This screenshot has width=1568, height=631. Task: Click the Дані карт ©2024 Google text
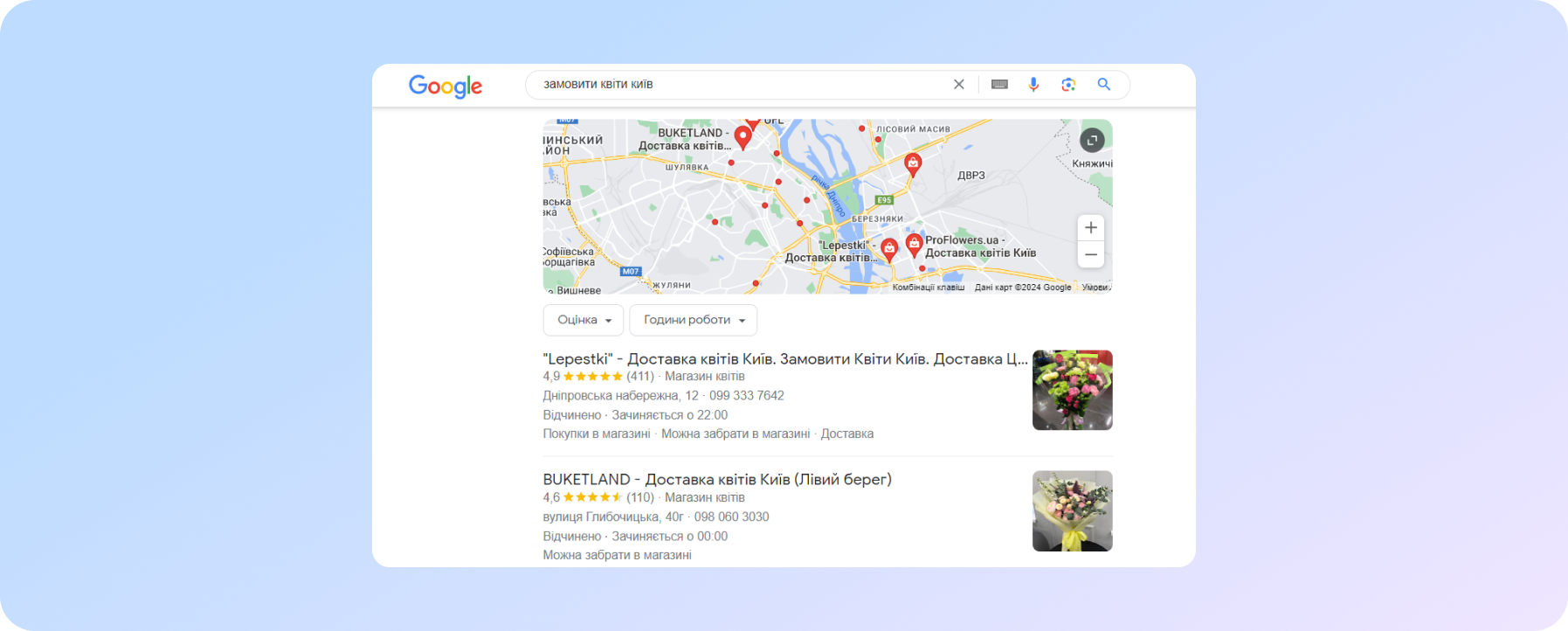point(1023,288)
